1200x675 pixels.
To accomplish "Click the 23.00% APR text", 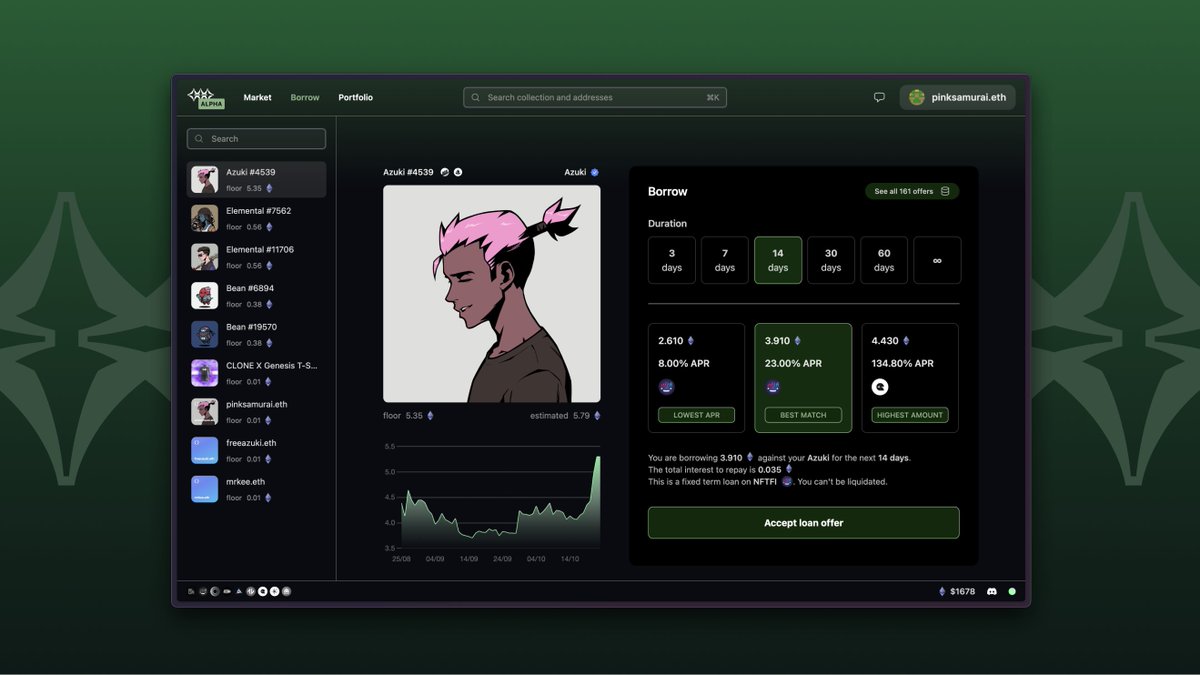I will pyautogui.click(x=793, y=364).
